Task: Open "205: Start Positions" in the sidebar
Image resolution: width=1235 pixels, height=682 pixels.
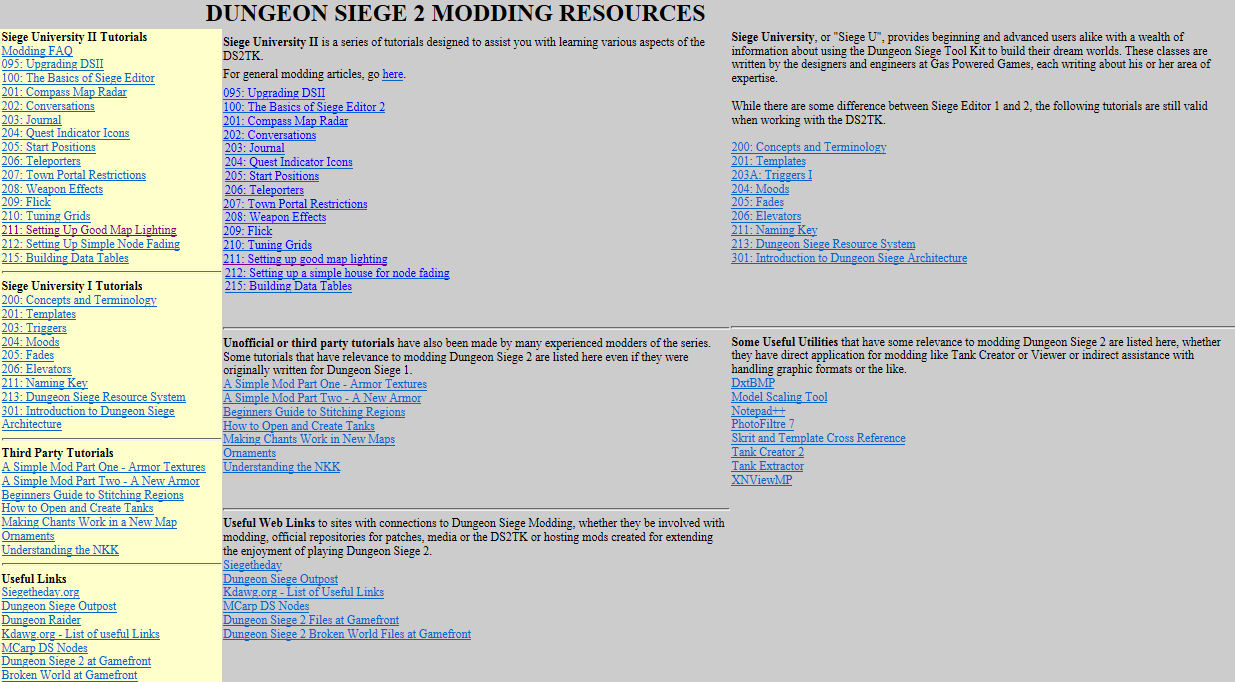Action: click(x=49, y=147)
